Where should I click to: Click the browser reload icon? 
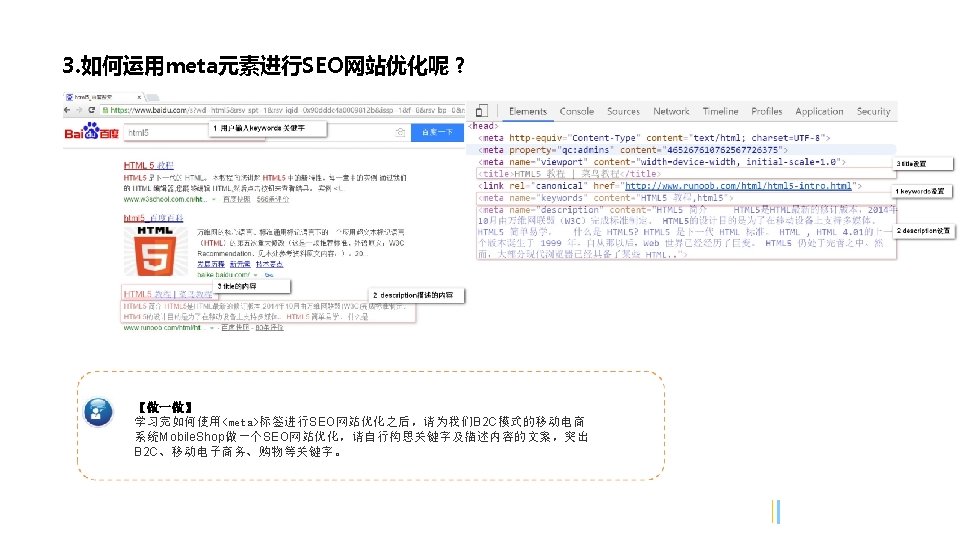point(92,110)
